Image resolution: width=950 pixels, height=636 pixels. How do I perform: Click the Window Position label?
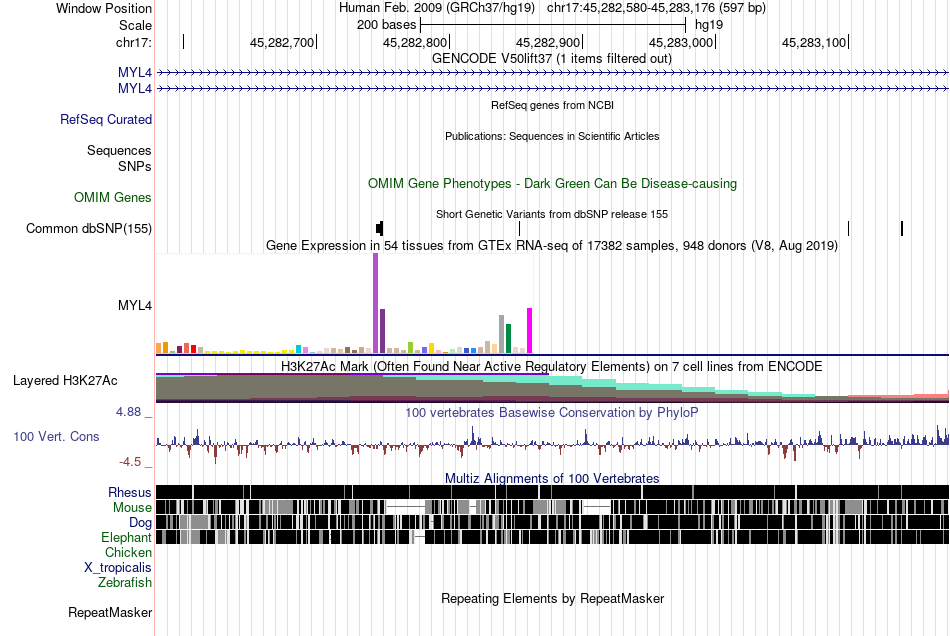[104, 8]
